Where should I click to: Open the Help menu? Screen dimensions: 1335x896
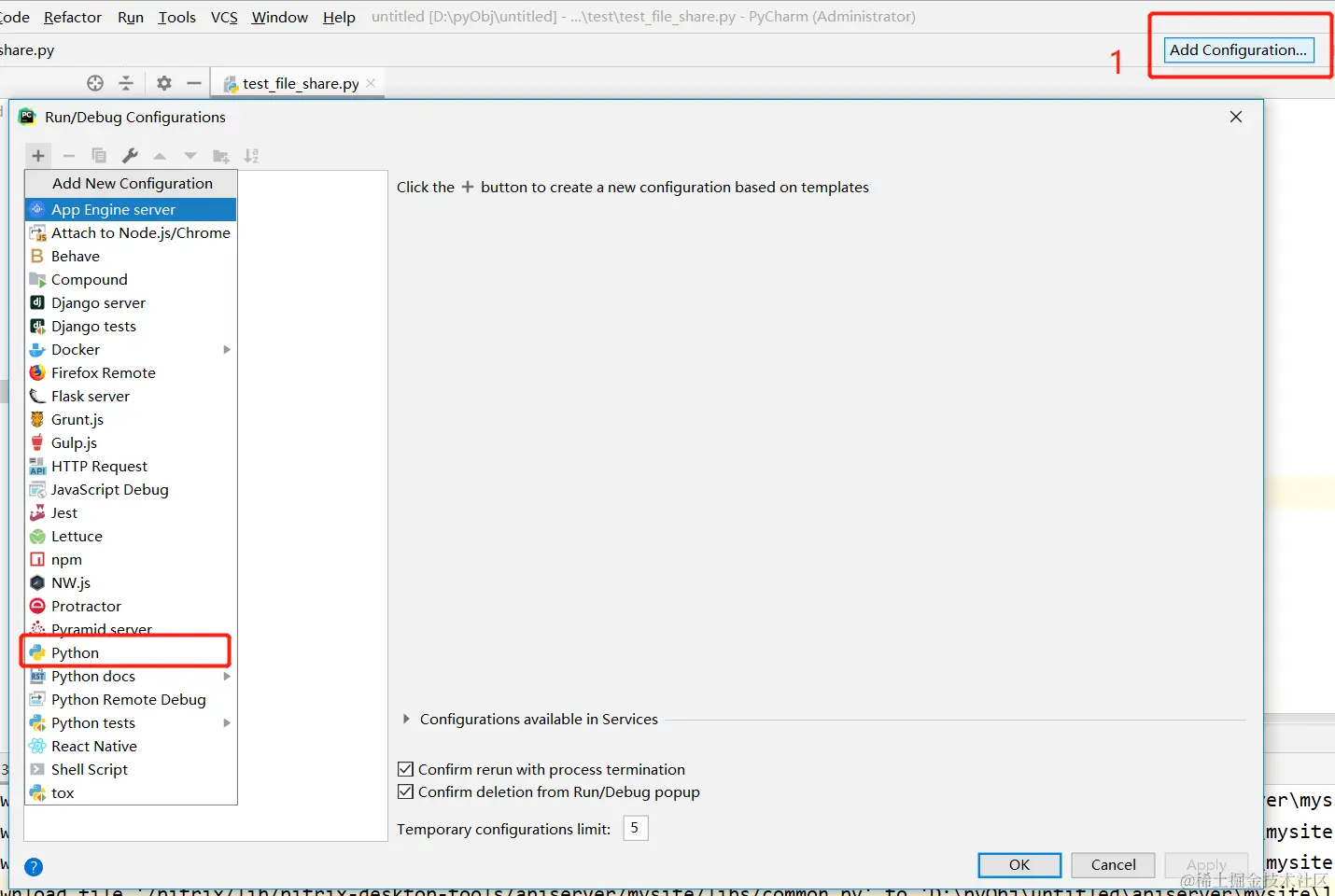(x=339, y=17)
